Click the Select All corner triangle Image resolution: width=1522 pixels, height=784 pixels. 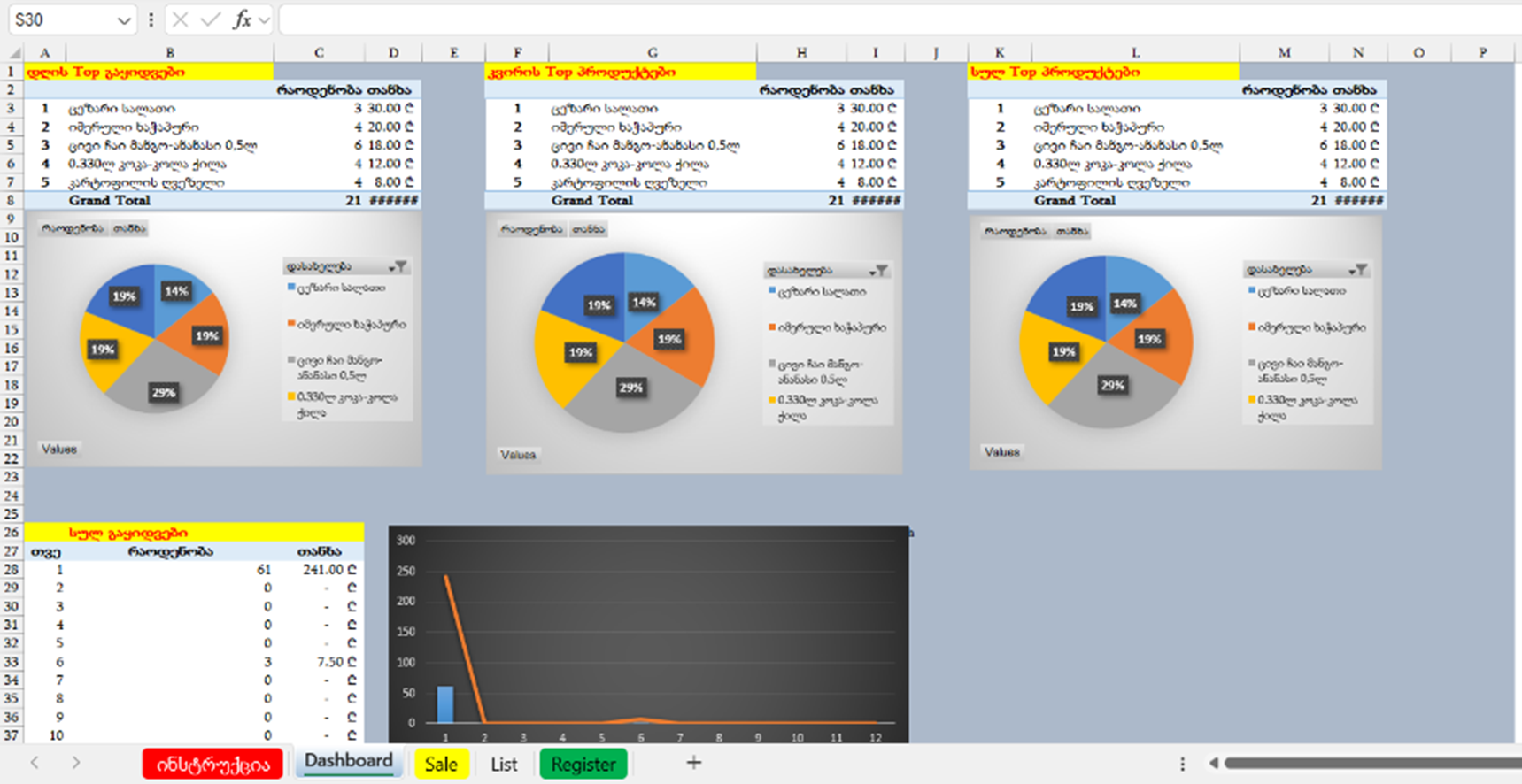14,53
